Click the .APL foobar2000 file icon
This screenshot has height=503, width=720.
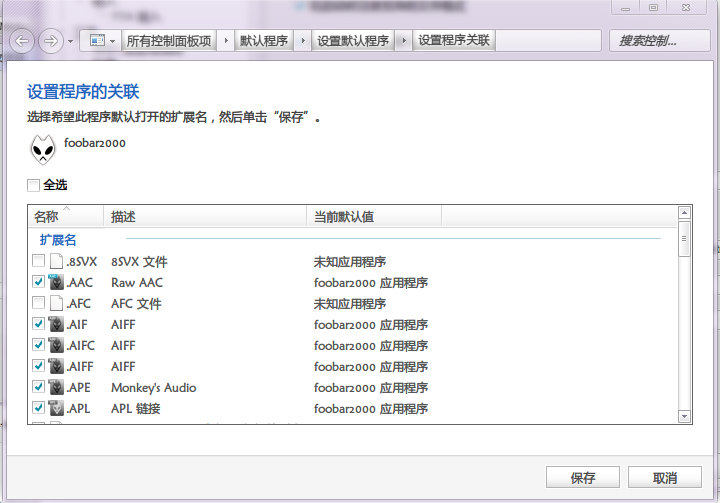pyautogui.click(x=56, y=408)
